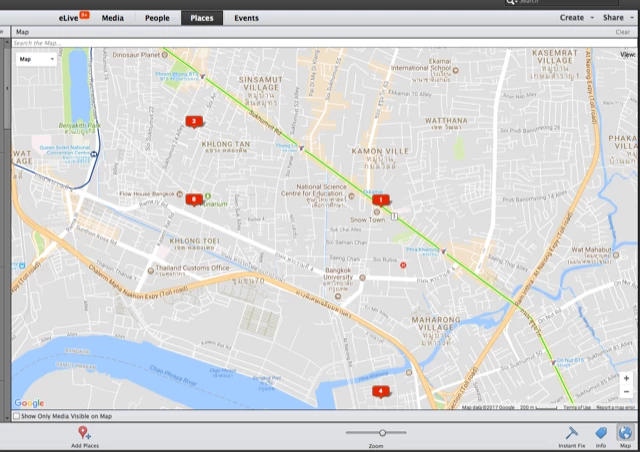This screenshot has height=452, width=640.
Task: Click the Google logo on map
Action: pyautogui.click(x=29, y=403)
